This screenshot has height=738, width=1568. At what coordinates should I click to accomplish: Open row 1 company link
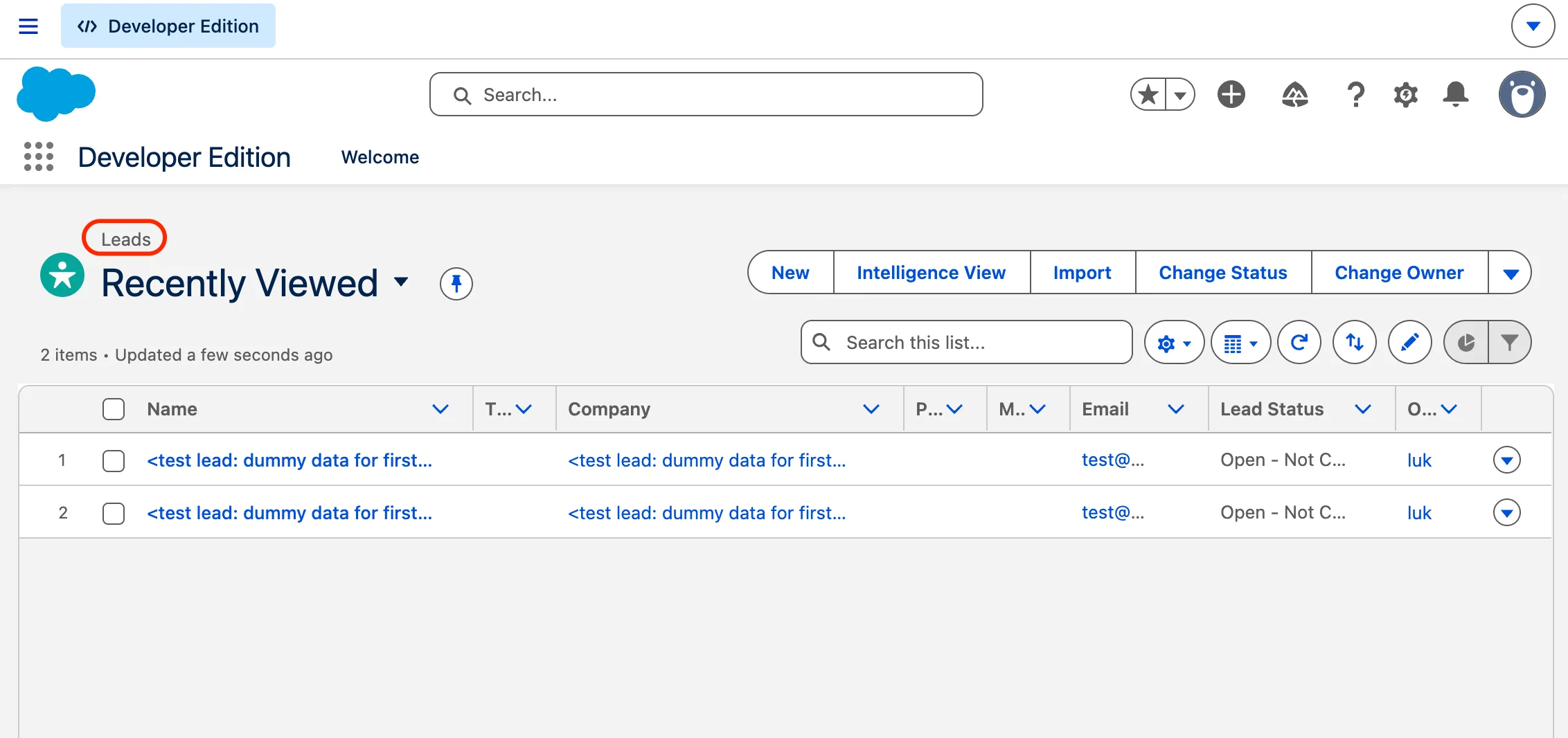[x=707, y=460]
